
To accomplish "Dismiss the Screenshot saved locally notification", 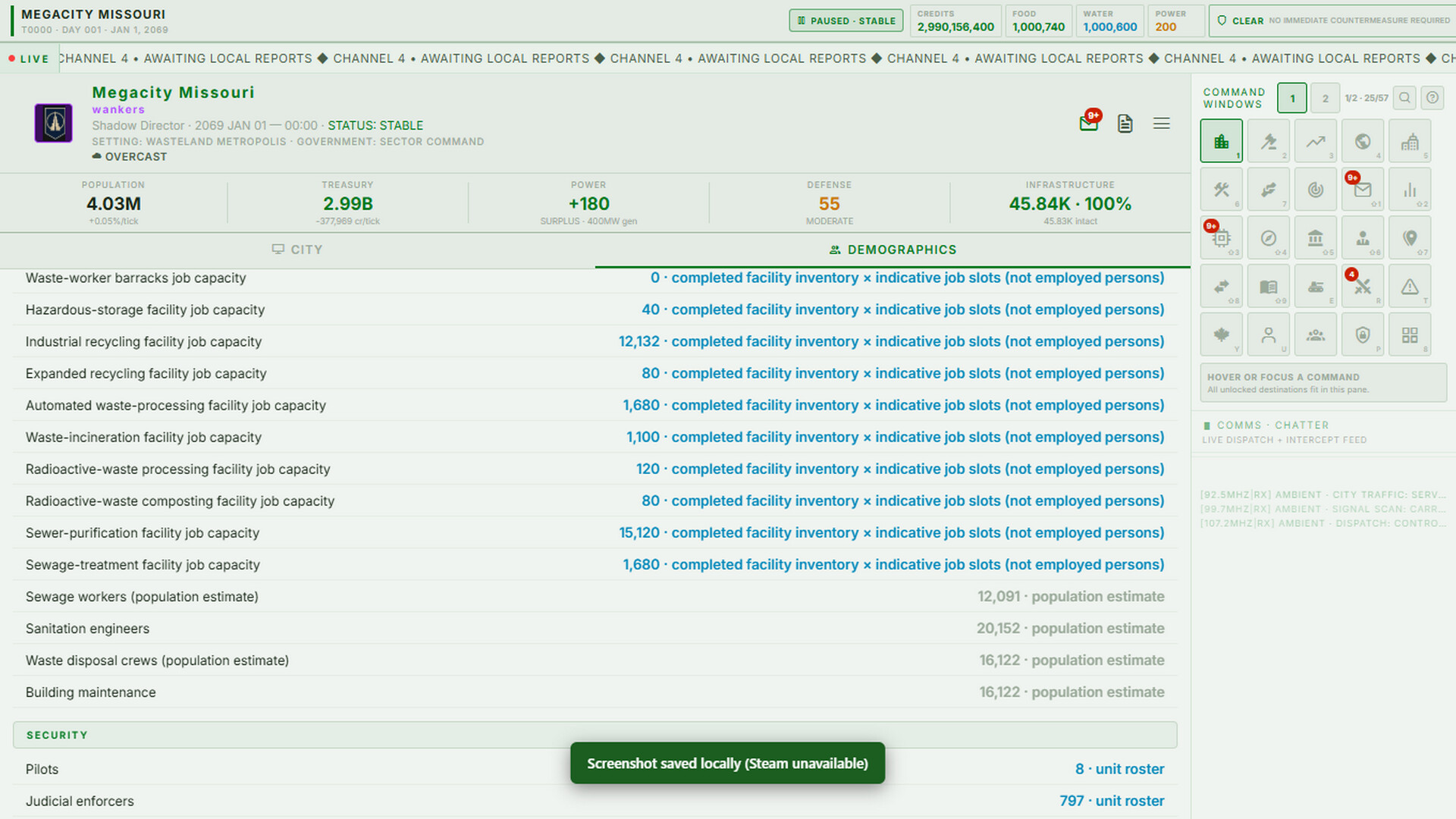I will click(x=727, y=763).
